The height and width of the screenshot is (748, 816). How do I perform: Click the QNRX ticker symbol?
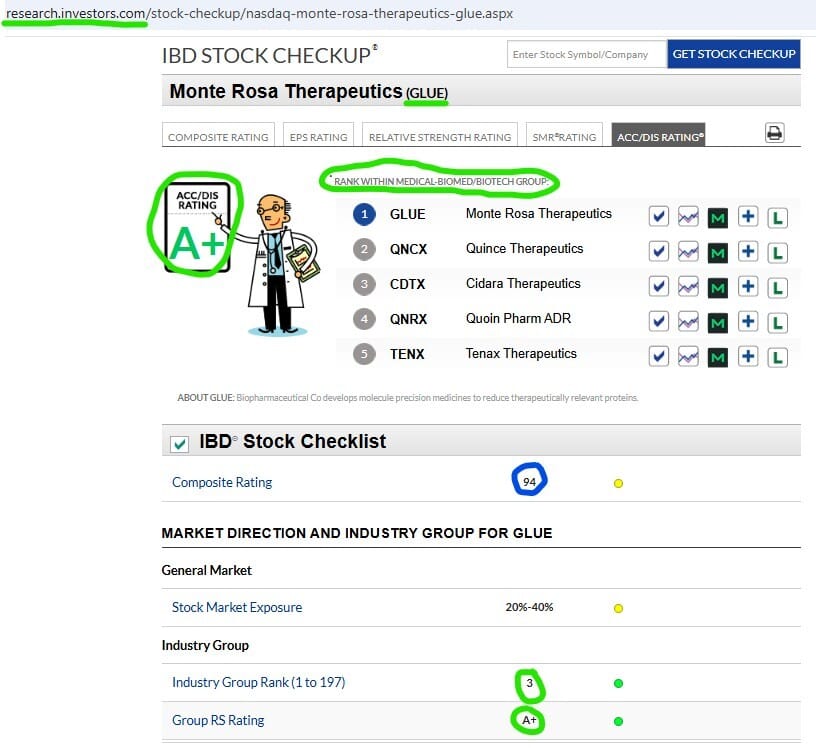(409, 319)
